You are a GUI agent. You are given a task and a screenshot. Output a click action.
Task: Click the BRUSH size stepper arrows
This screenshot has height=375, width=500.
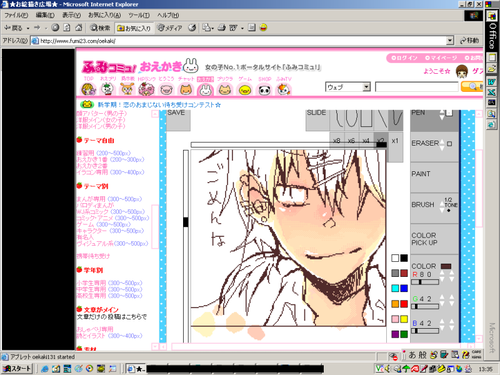point(442,206)
